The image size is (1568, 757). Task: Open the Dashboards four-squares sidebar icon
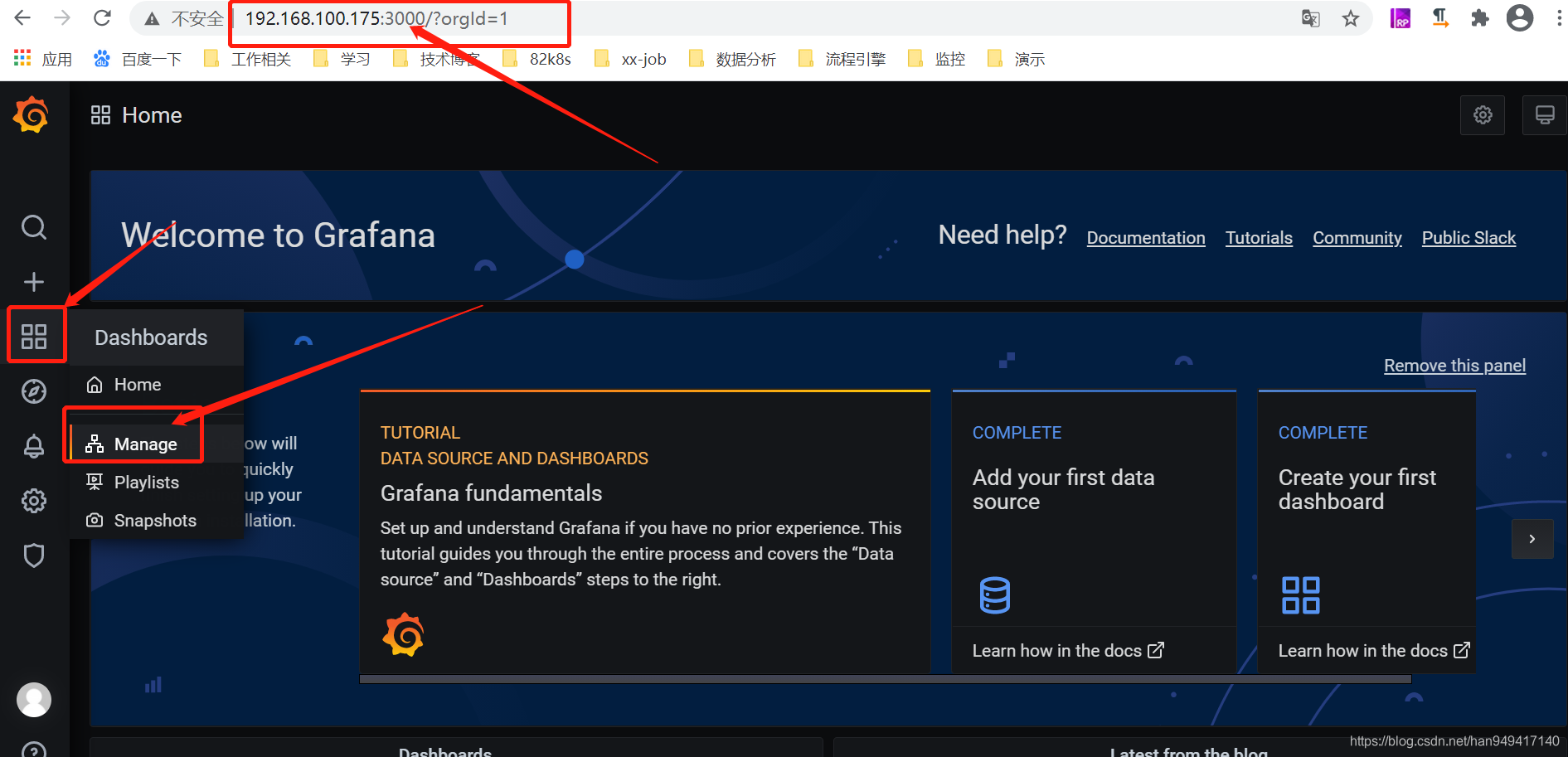pyautogui.click(x=34, y=336)
